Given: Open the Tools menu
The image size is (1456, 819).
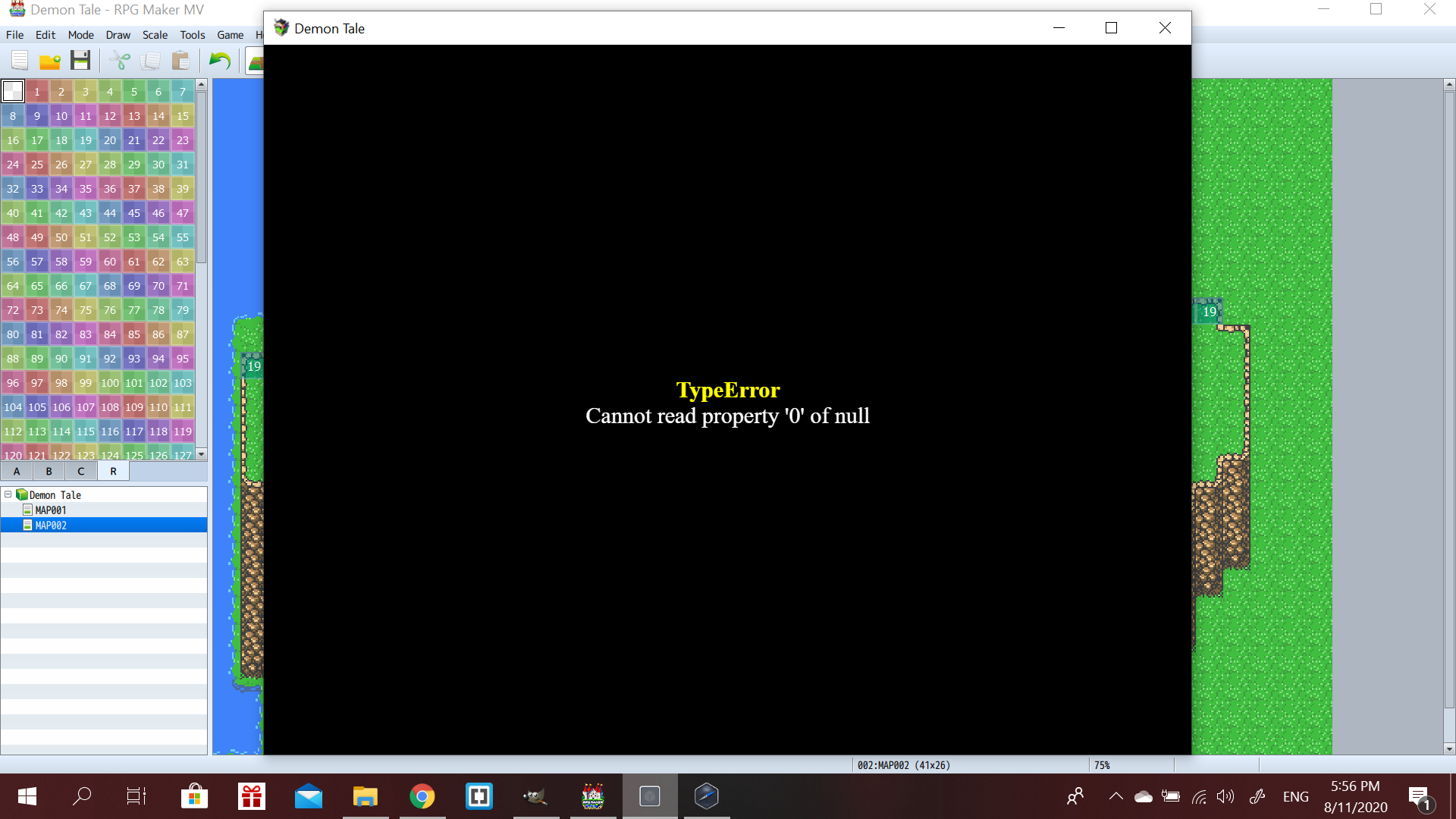Looking at the screenshot, I should (x=193, y=35).
